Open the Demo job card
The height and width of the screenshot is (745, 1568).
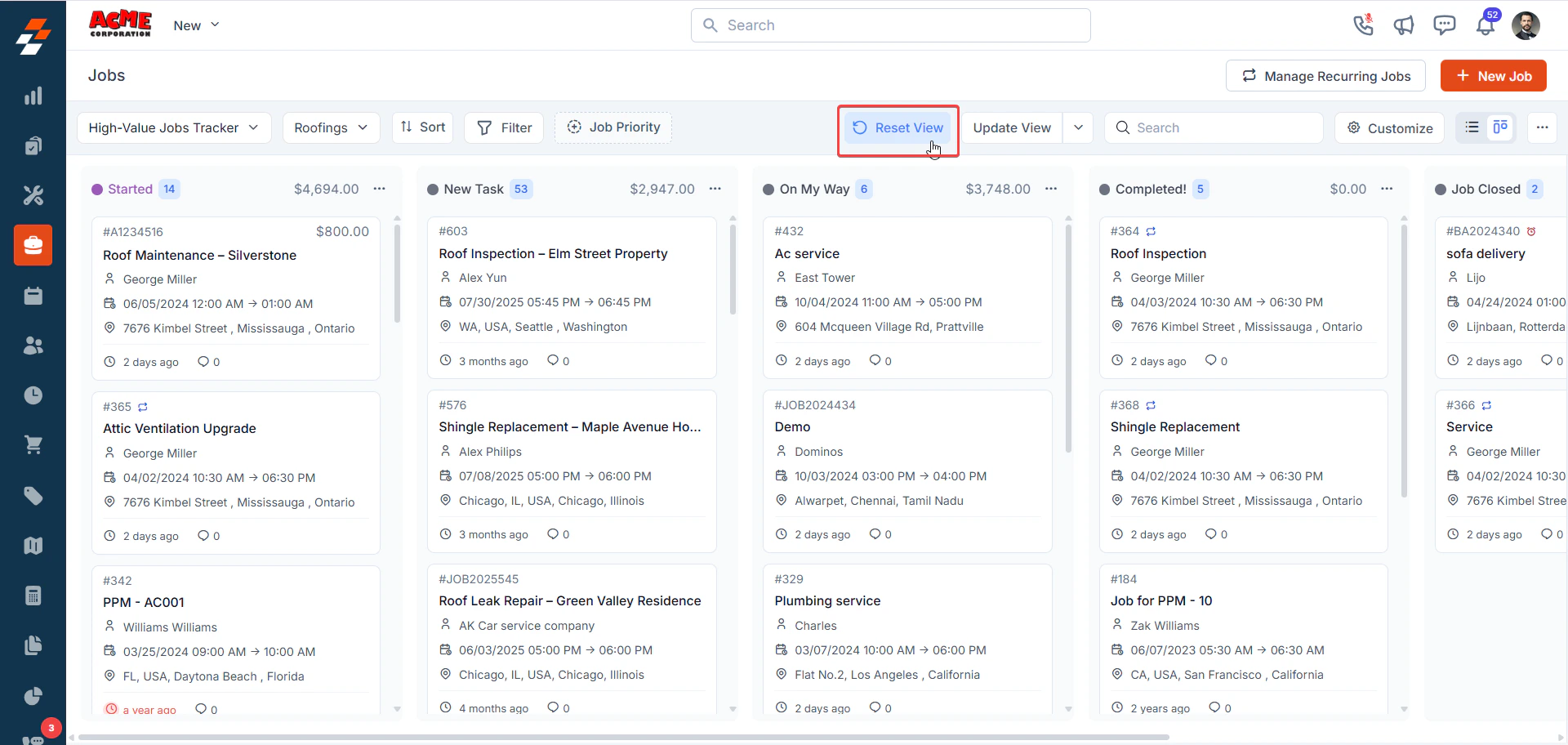pos(907,471)
